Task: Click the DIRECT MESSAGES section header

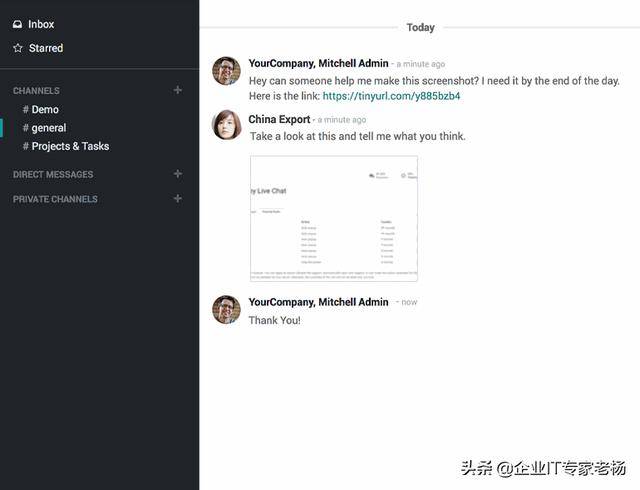Action: pyautogui.click(x=53, y=174)
